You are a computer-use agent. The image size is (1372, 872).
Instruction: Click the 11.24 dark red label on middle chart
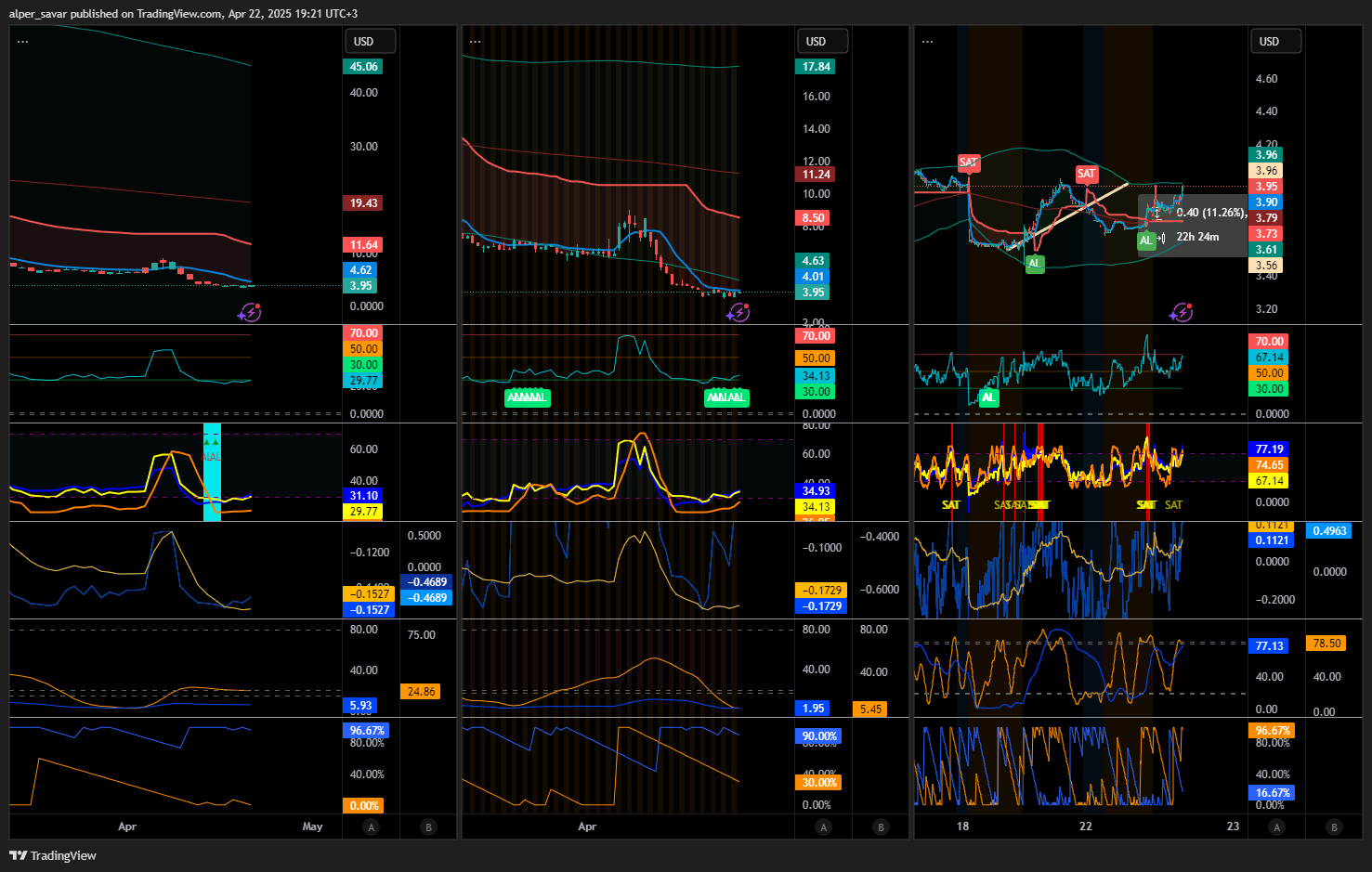click(x=817, y=175)
